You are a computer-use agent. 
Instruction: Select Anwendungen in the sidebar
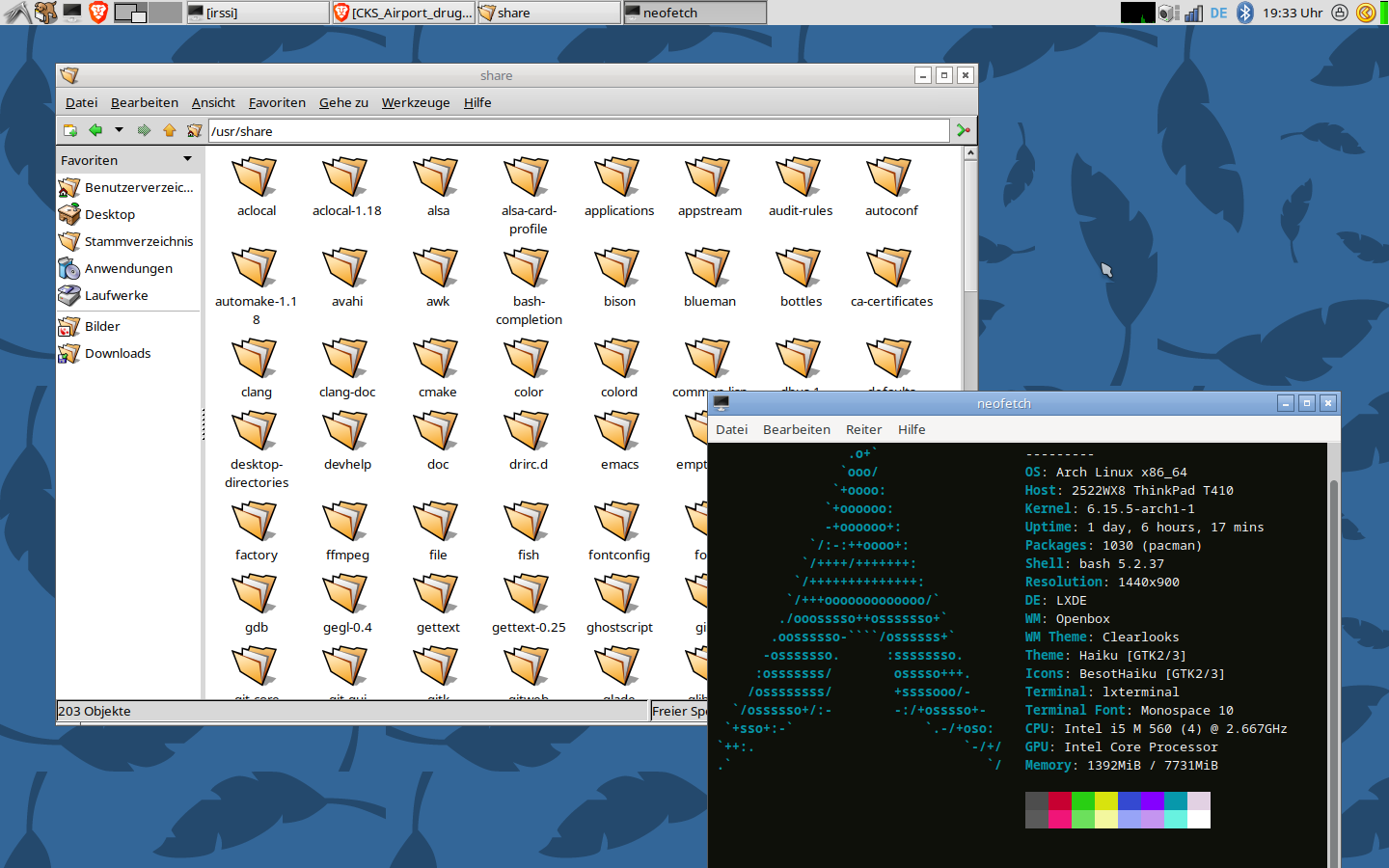coord(127,268)
